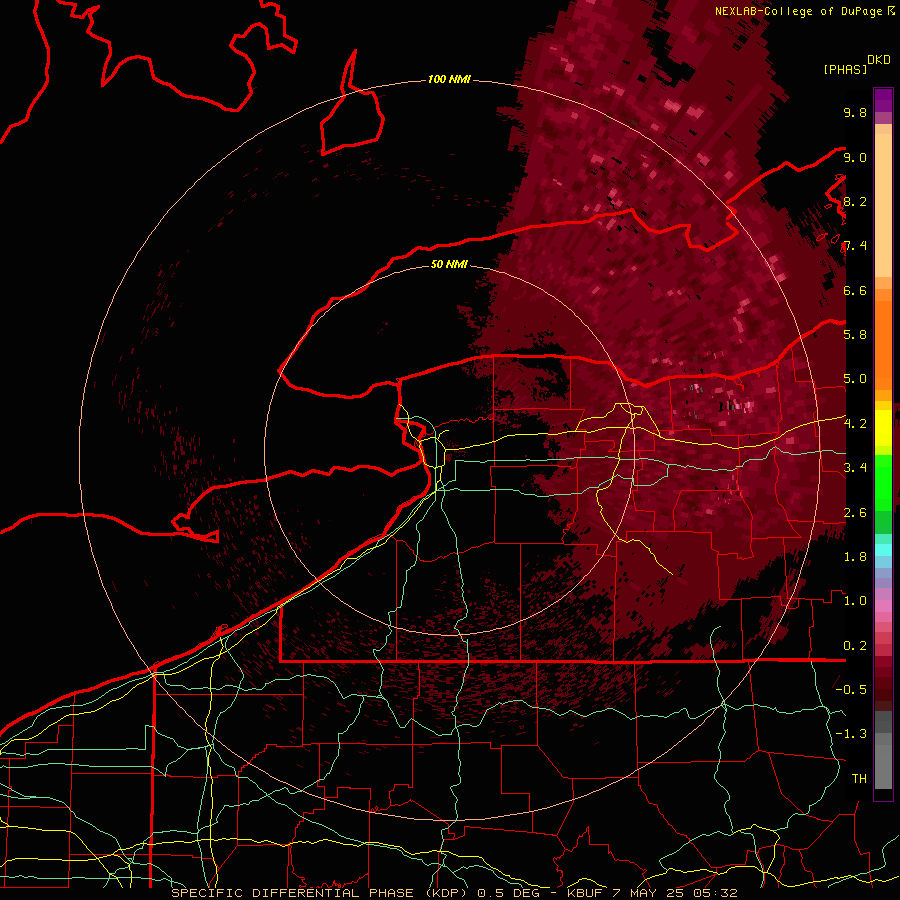The height and width of the screenshot is (900, 900).
Task: Click the 0.5 DEG elevation text
Action: click(511, 893)
